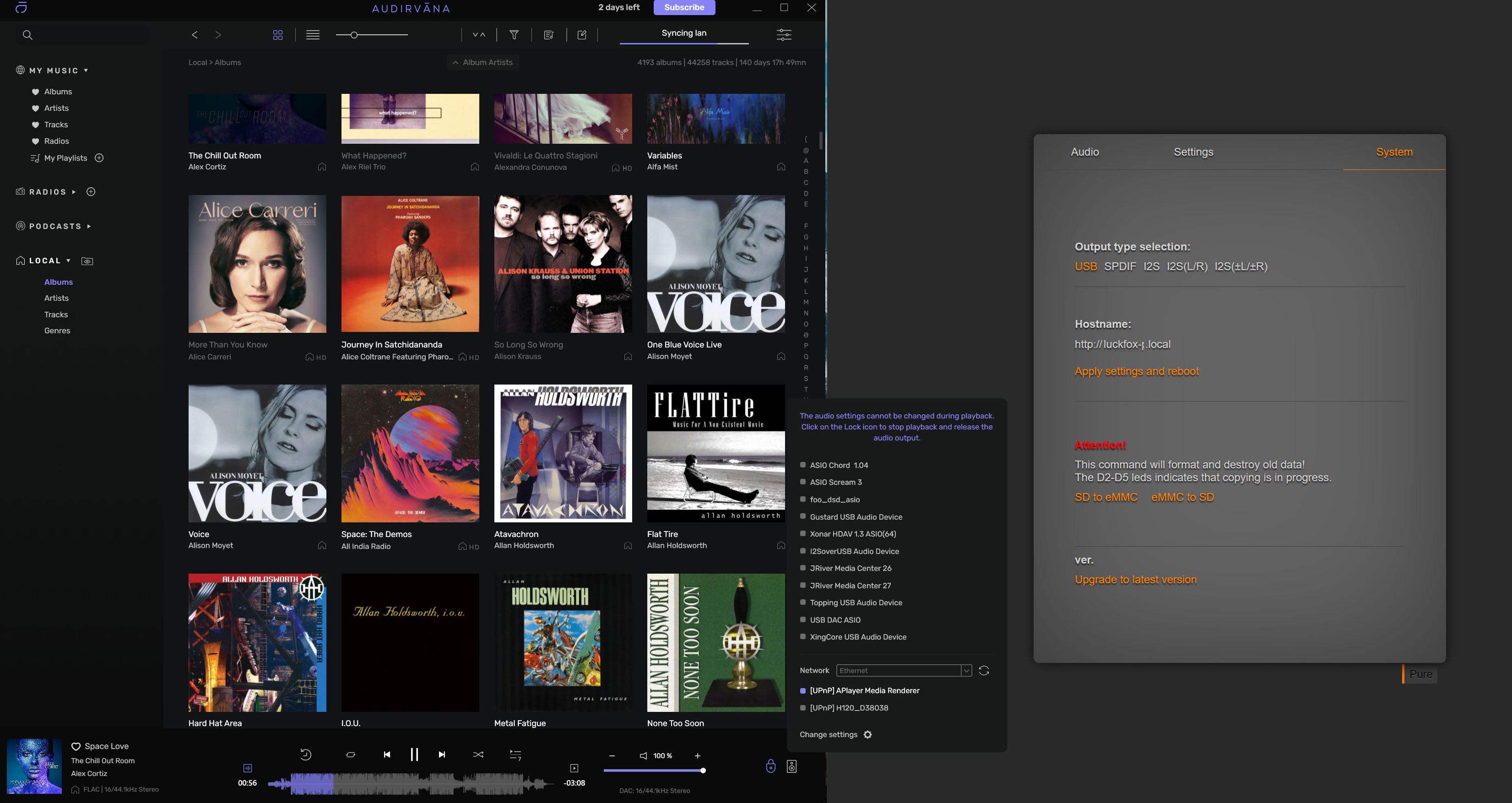Click the purple lock icon
Screen dimensions: 1512x803
click(771, 766)
